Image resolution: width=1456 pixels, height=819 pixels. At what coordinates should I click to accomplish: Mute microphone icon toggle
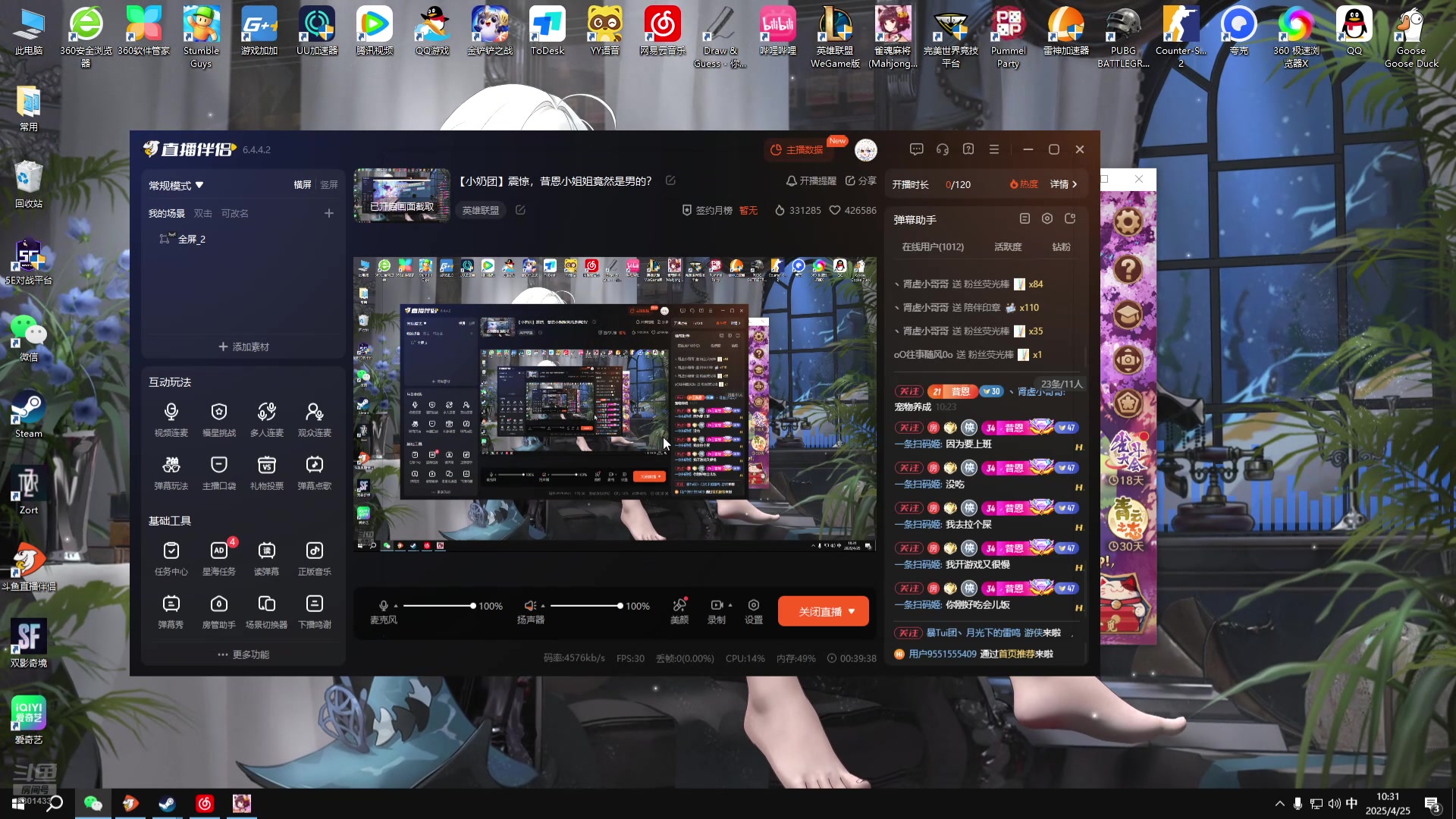[x=384, y=606]
